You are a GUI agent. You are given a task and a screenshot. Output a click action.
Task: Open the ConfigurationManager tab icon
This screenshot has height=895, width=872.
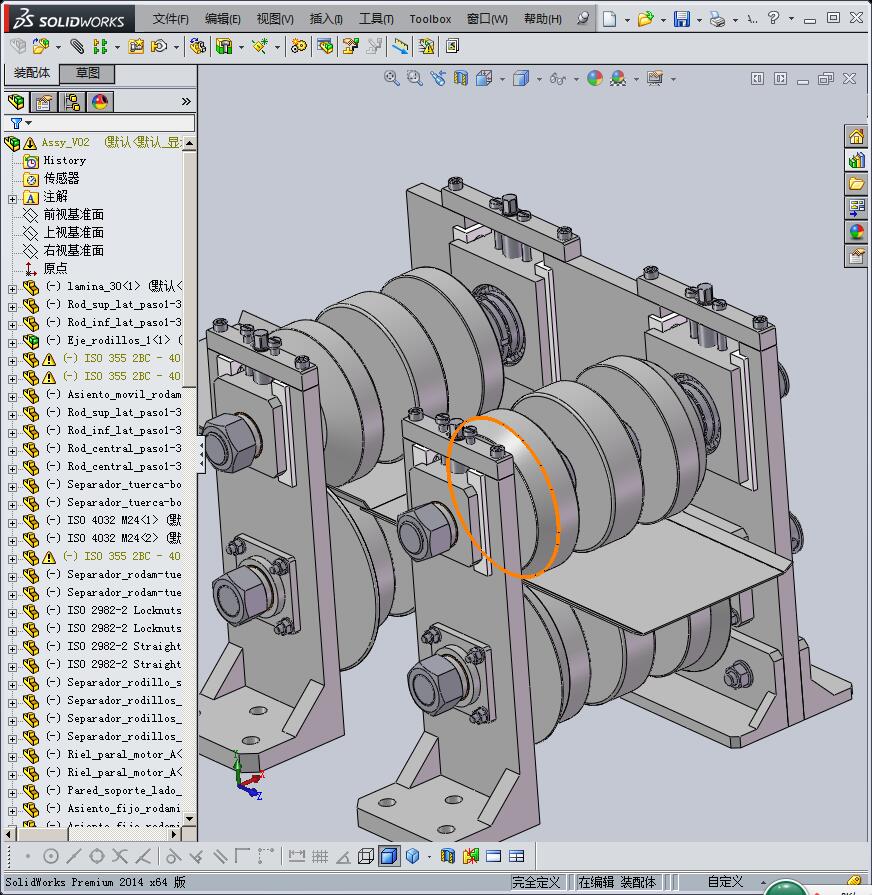(72, 102)
